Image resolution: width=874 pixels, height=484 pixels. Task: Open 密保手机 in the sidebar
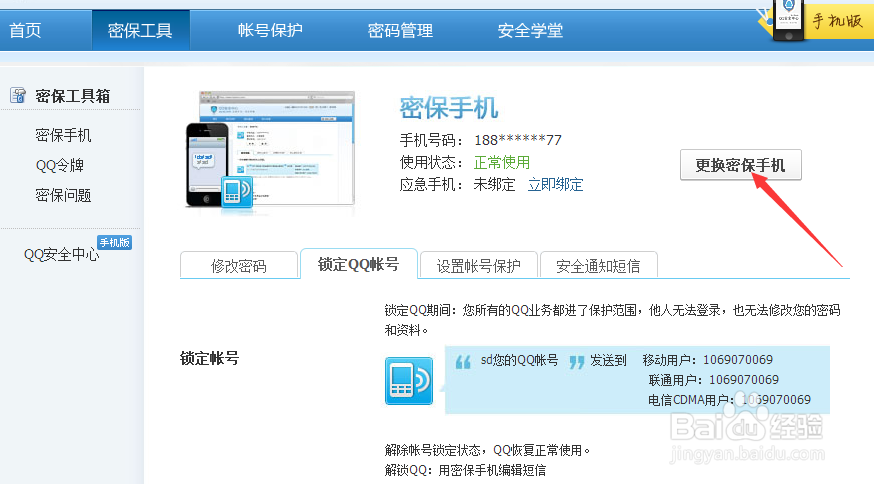tap(63, 135)
